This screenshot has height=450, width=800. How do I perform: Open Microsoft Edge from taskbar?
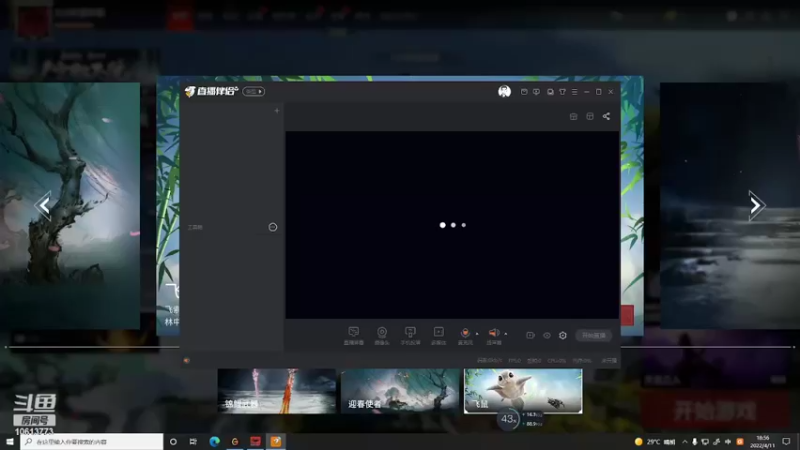click(x=214, y=441)
